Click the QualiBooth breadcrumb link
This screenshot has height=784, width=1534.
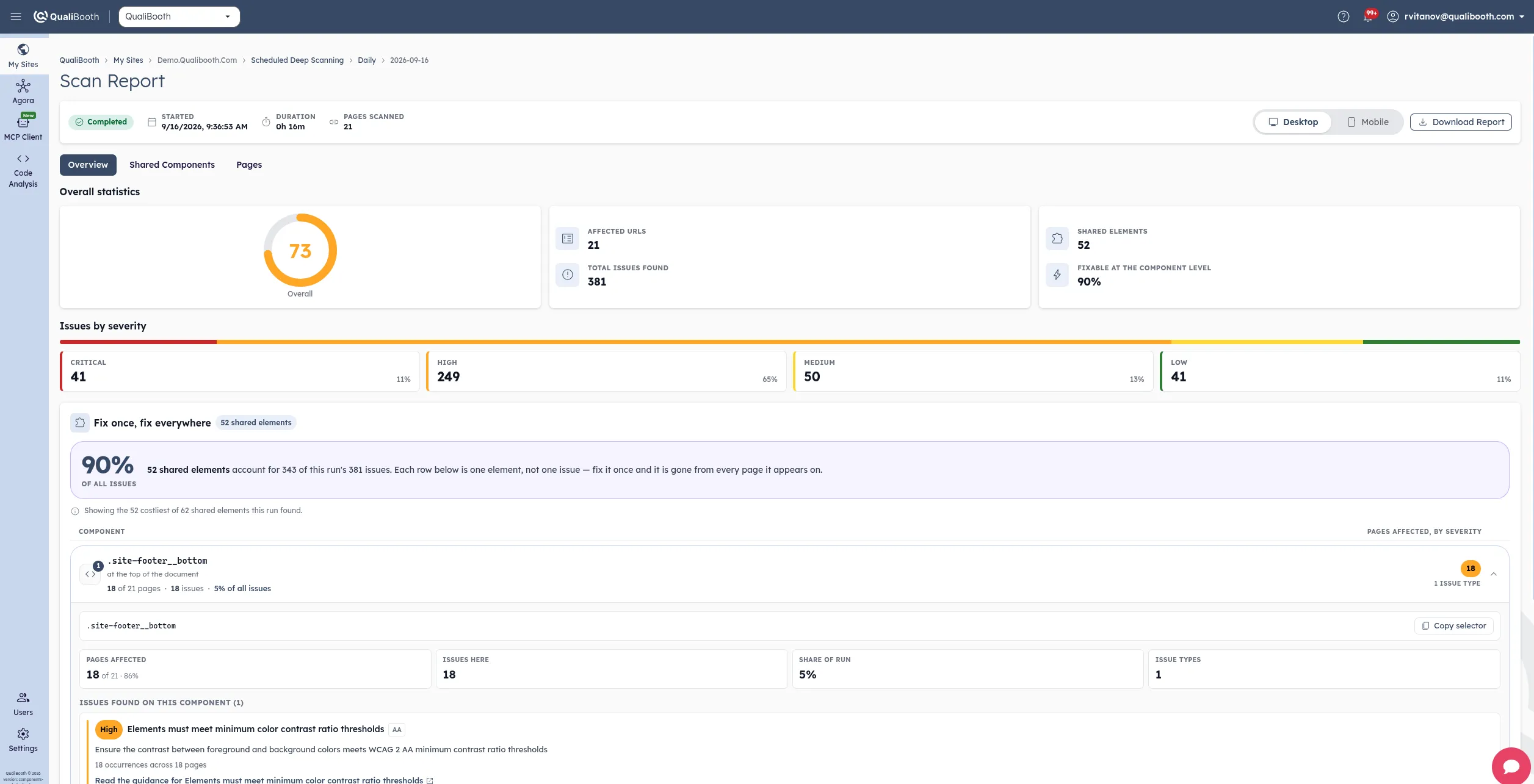pyautogui.click(x=79, y=60)
